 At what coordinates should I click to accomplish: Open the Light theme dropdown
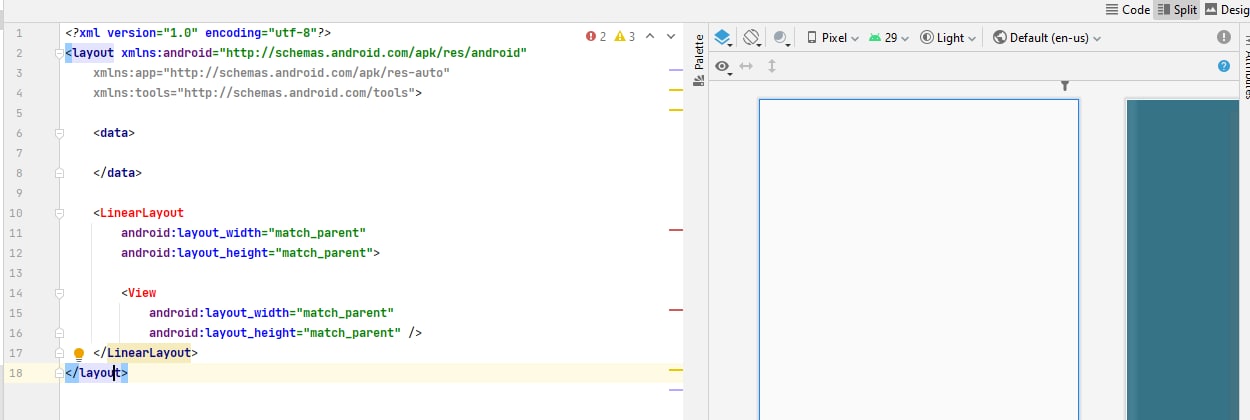947,38
